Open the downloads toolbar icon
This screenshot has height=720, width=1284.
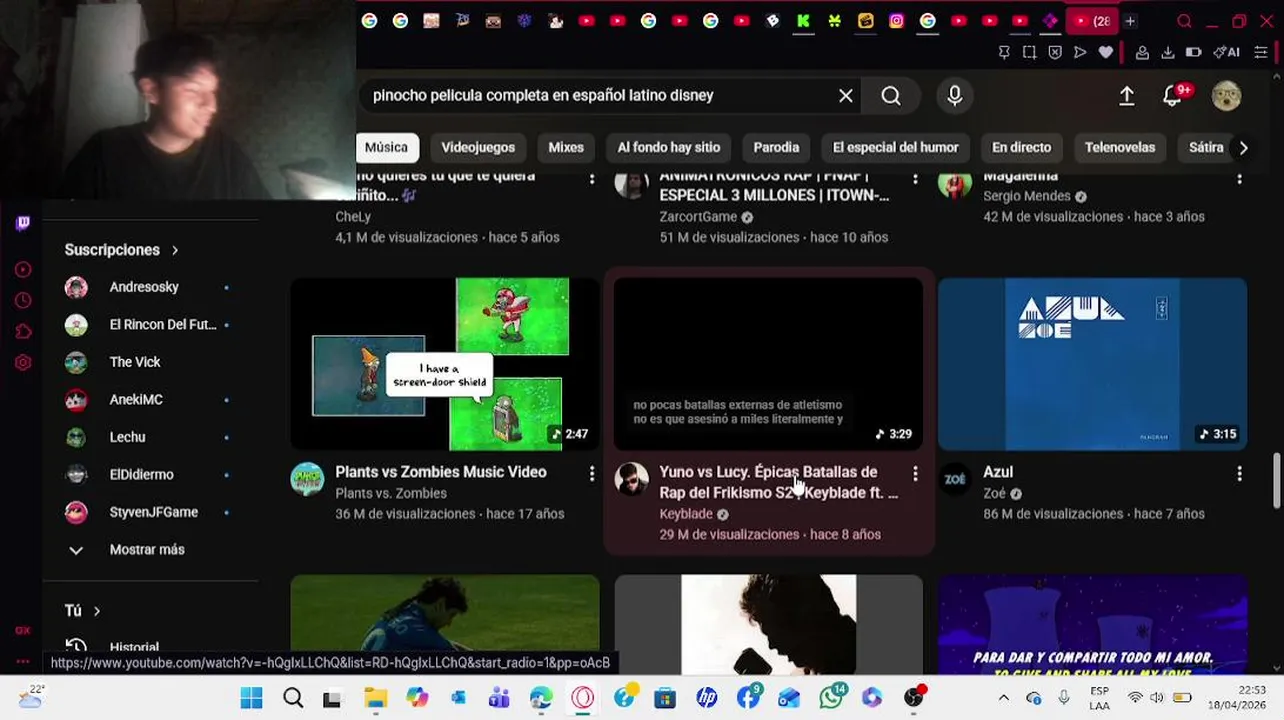[1167, 52]
